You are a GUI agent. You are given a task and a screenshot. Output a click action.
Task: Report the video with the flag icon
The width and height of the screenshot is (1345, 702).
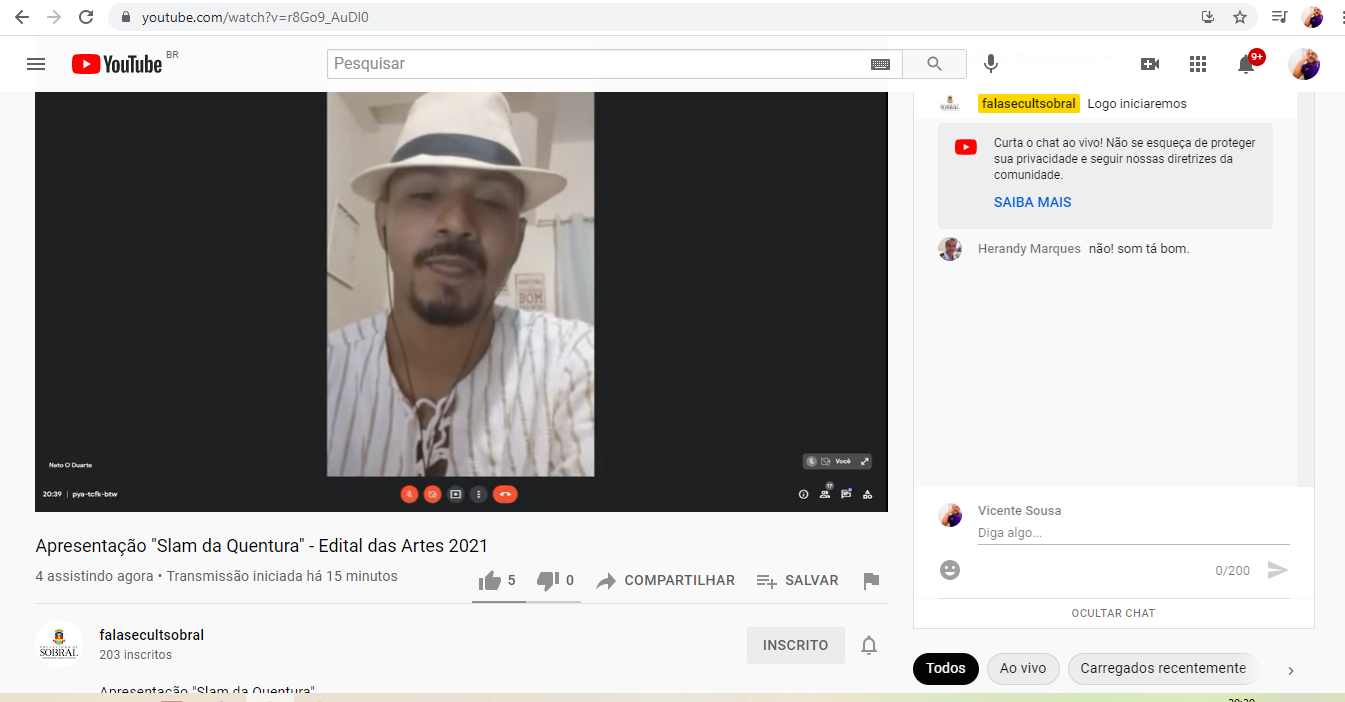pos(871,581)
